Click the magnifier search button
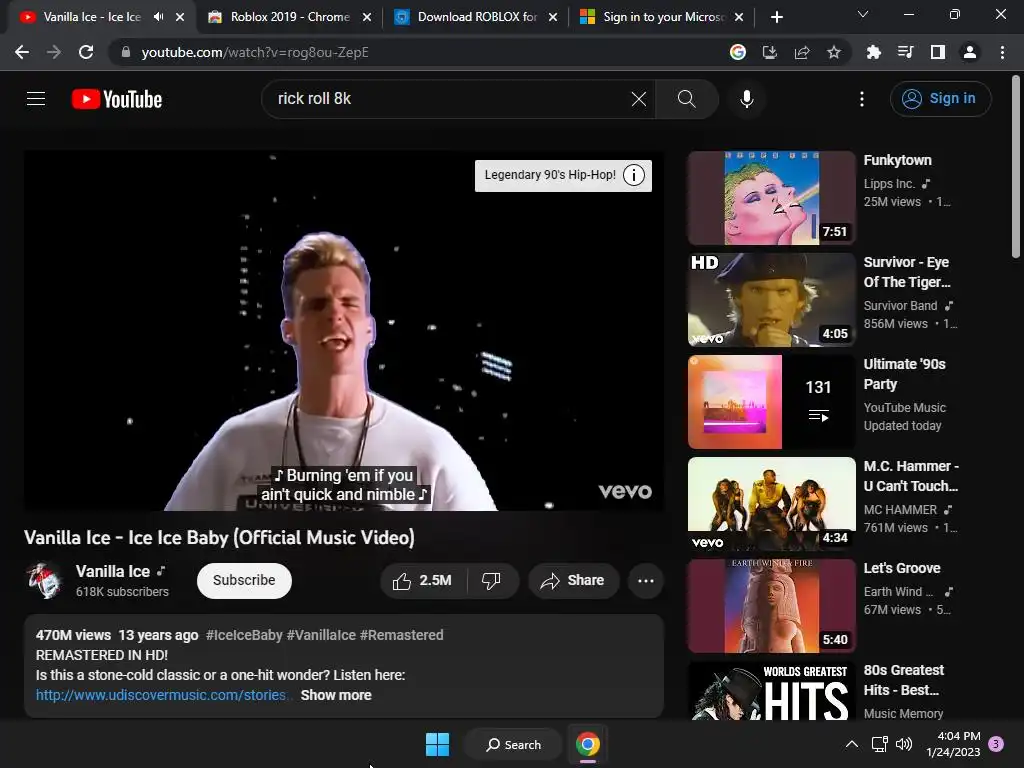Image resolution: width=1024 pixels, height=768 pixels. 686,99
